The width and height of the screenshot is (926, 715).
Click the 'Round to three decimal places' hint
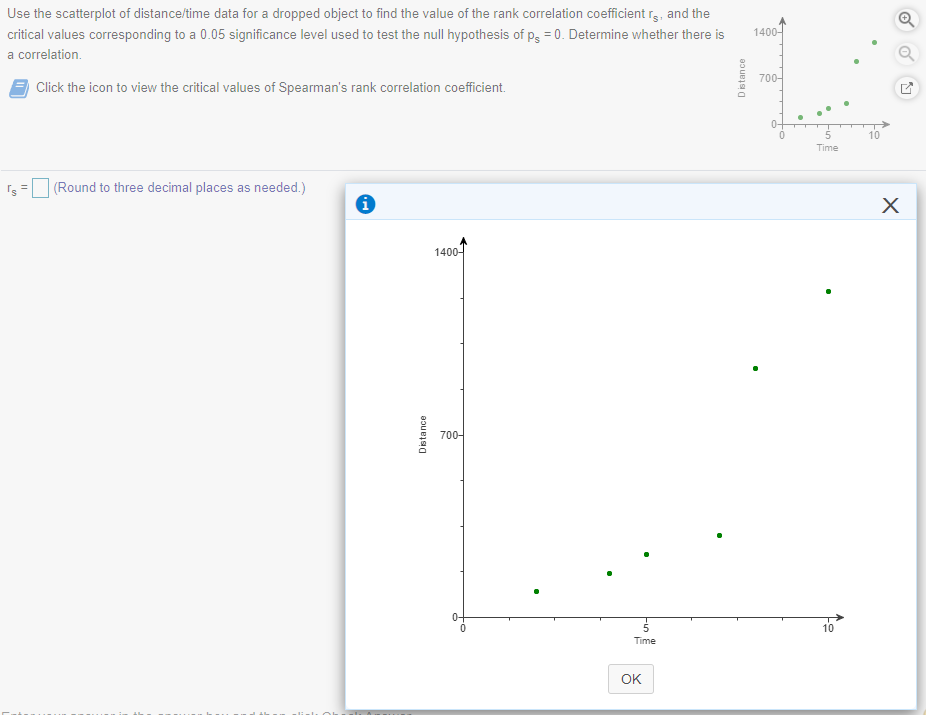(x=180, y=188)
